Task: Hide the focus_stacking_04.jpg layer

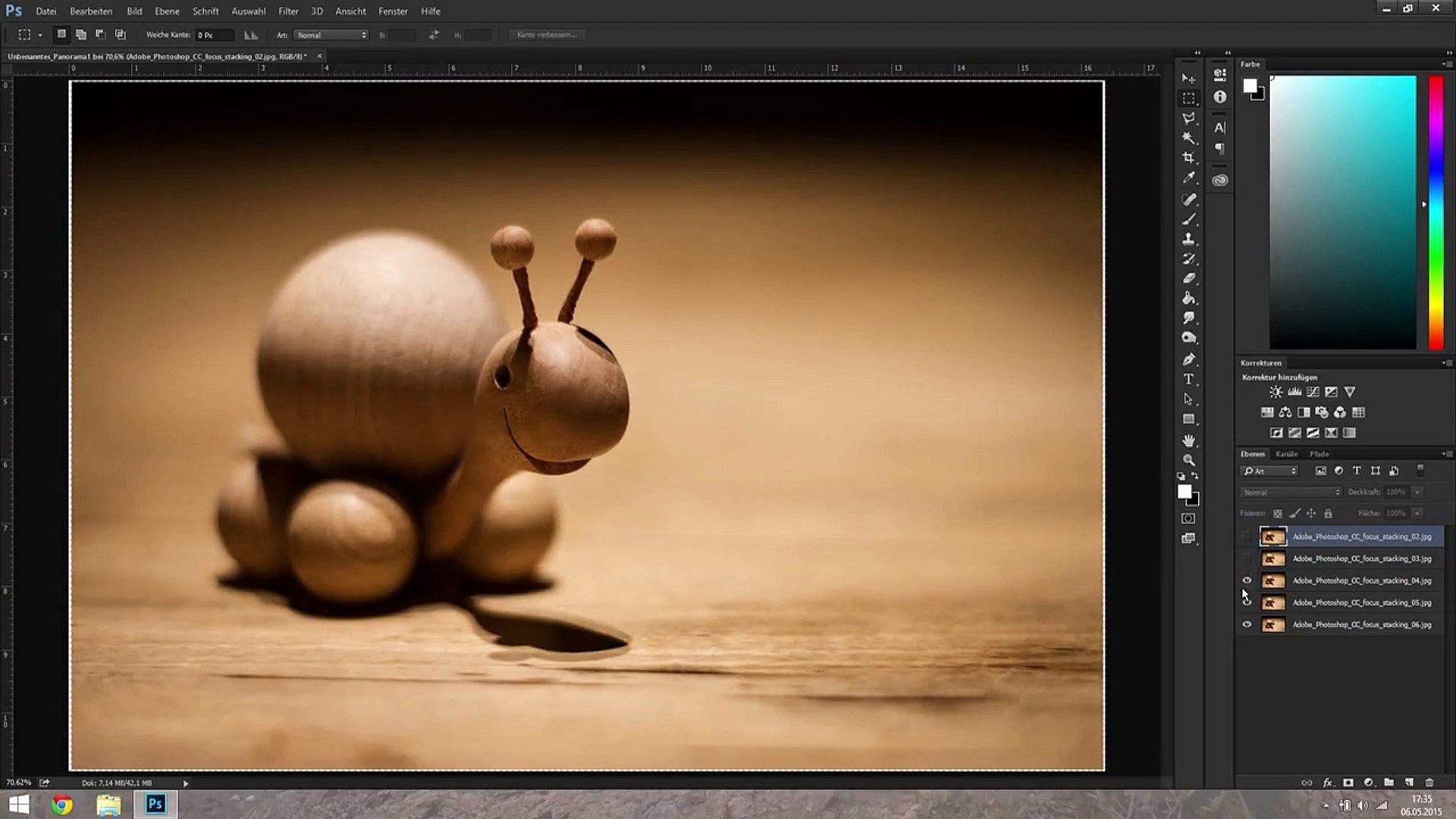Action: pos(1247,581)
